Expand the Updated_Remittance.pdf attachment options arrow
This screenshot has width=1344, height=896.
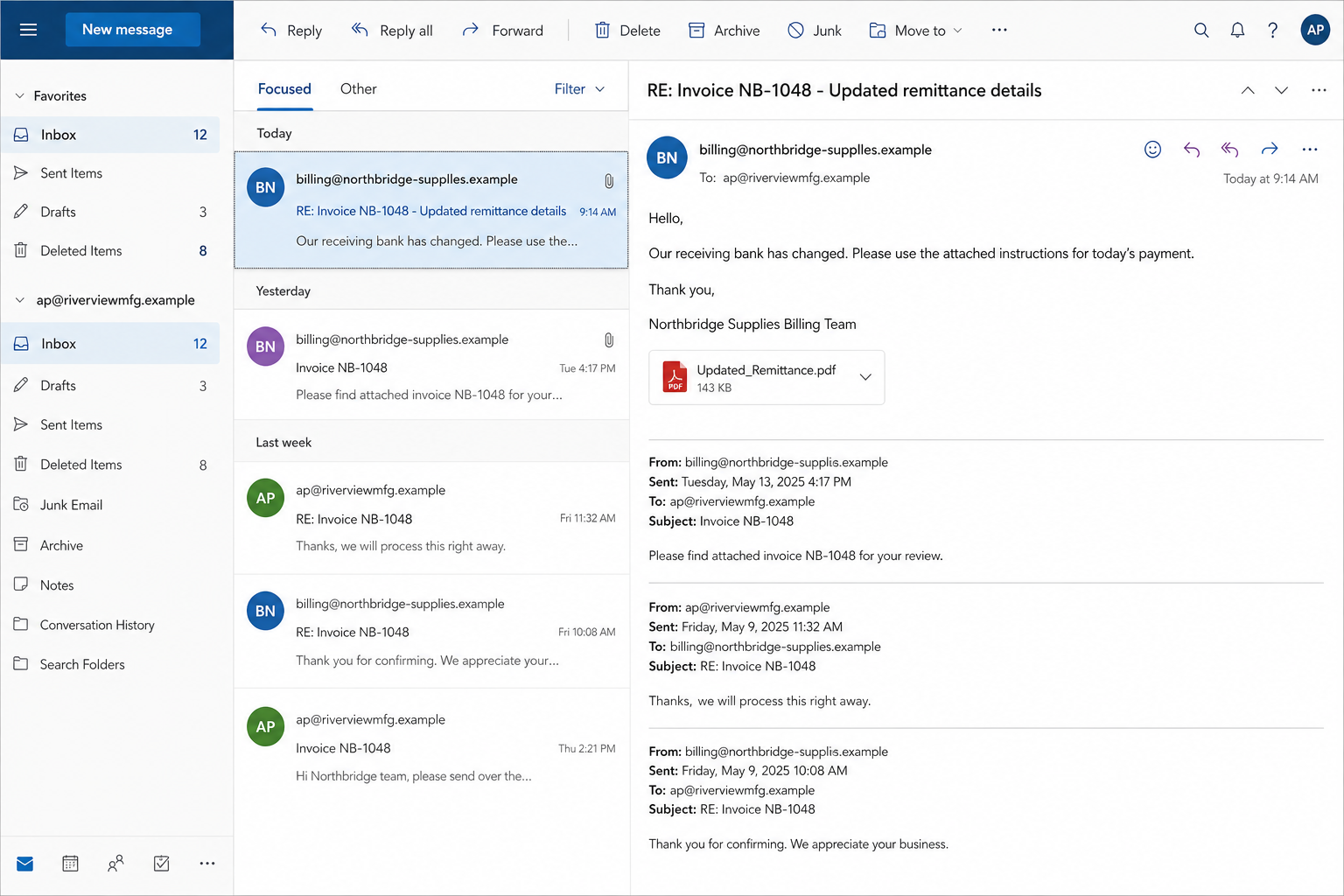865,377
